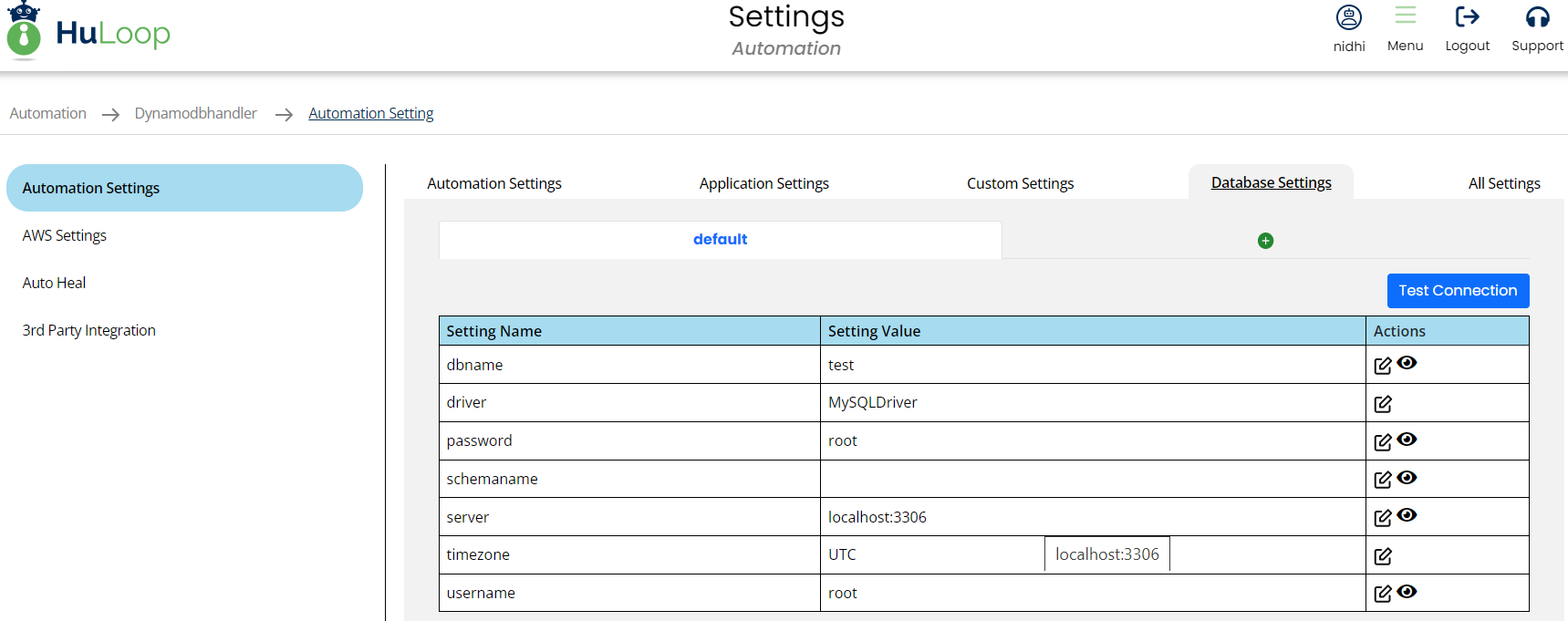Add new database config with green plus

[x=1265, y=241]
